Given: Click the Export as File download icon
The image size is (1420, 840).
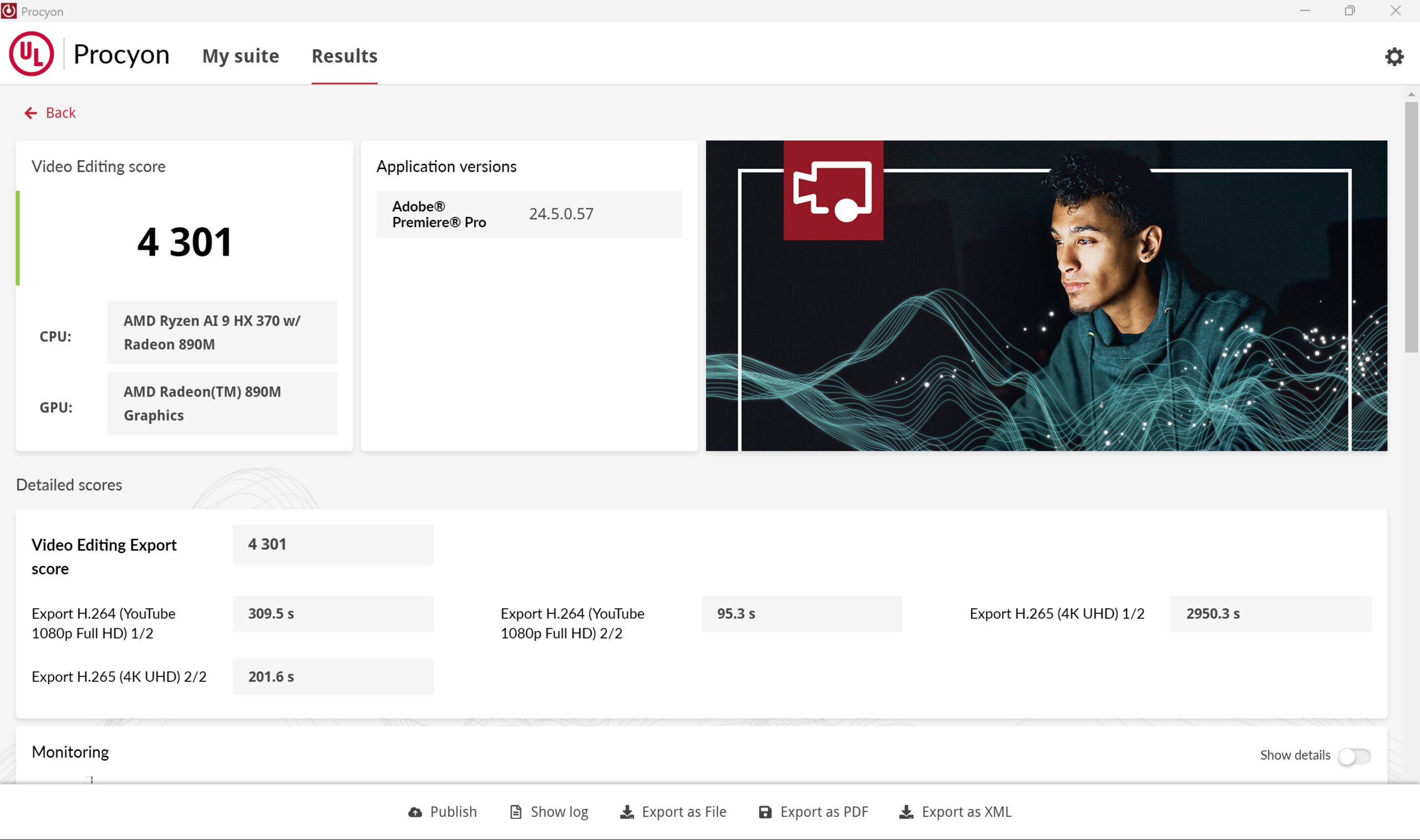Looking at the screenshot, I should click(x=627, y=812).
